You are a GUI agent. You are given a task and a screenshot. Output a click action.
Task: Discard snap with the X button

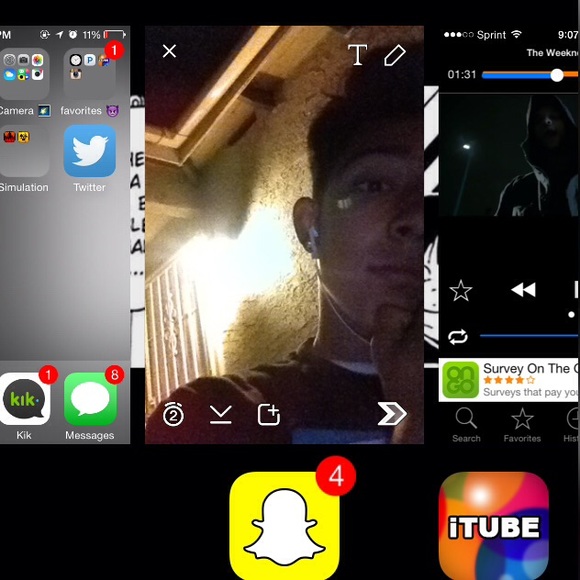169,51
